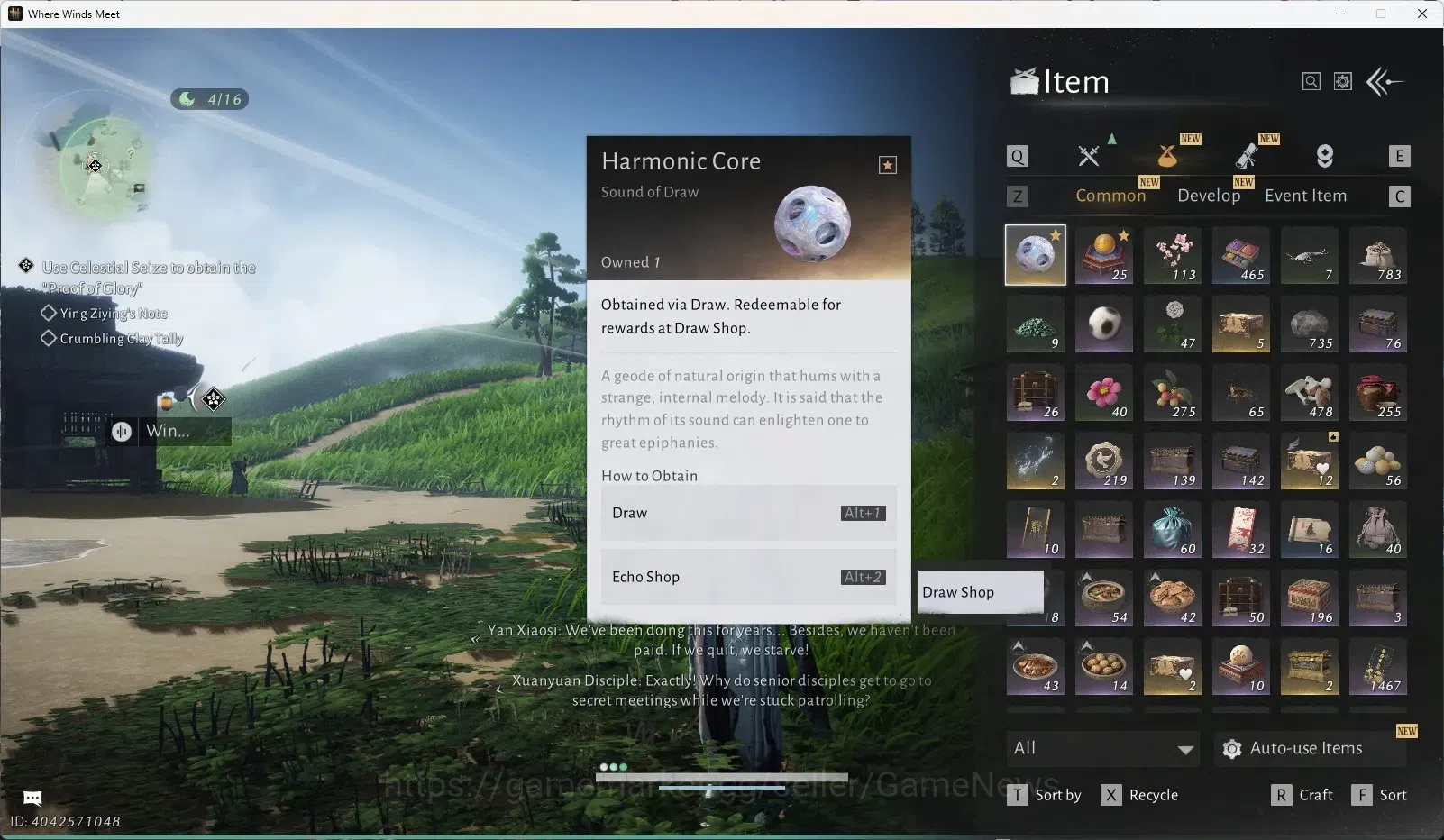Open the circular minimap
The image size is (1444, 840).
click(96, 167)
